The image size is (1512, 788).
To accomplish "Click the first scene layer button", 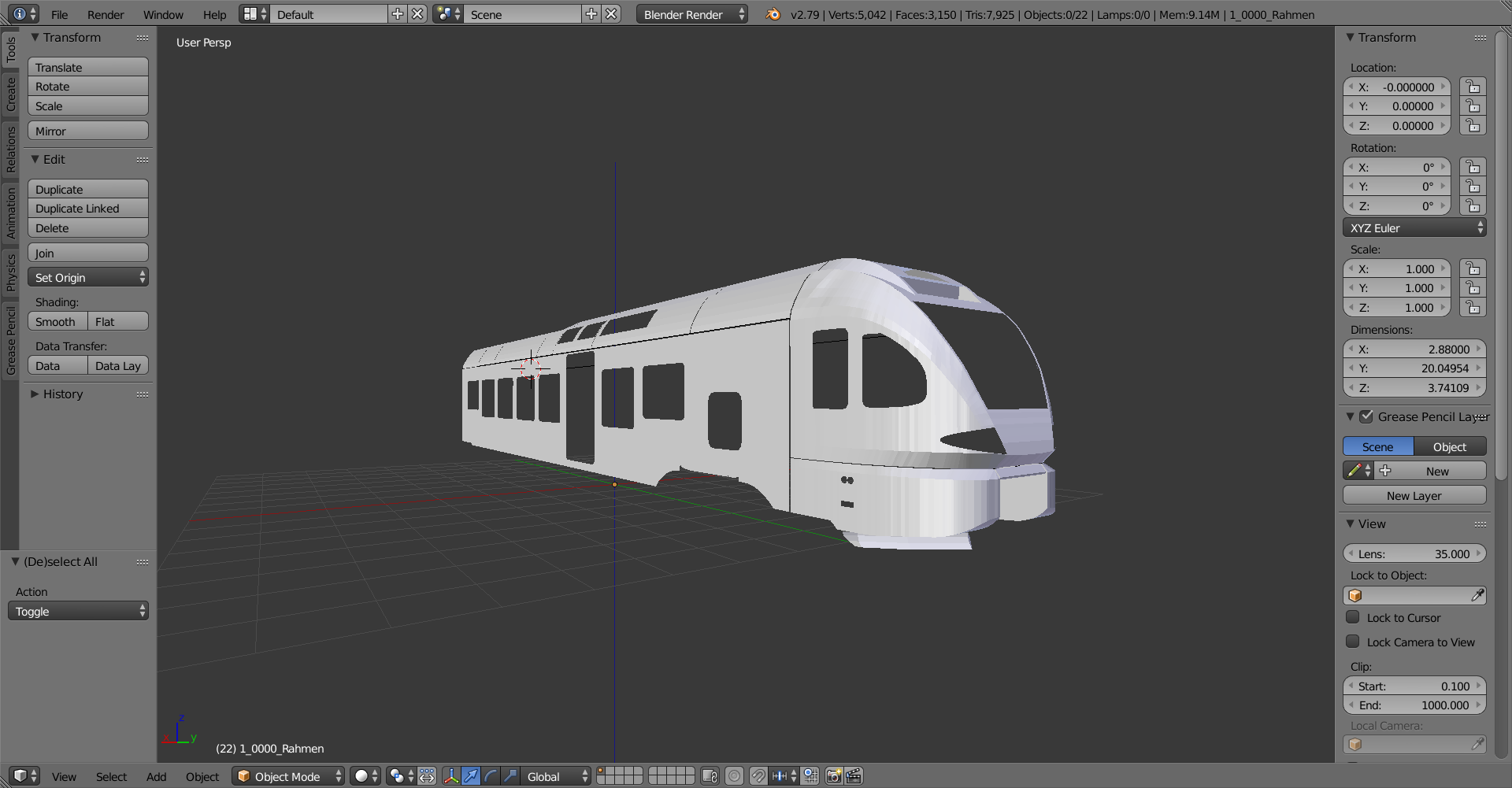I will (x=602, y=771).
